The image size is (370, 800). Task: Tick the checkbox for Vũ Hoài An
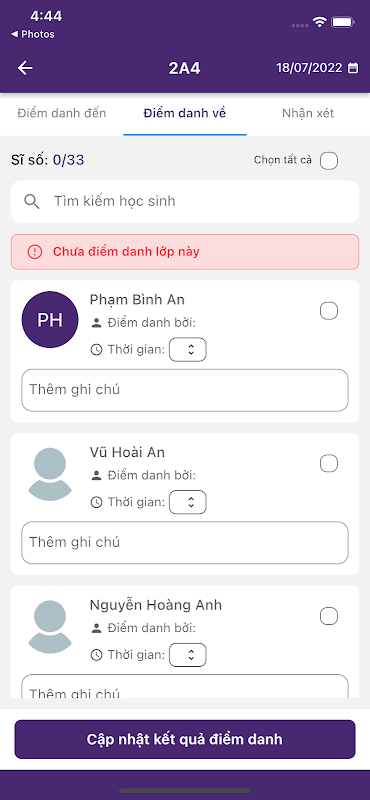click(x=329, y=464)
